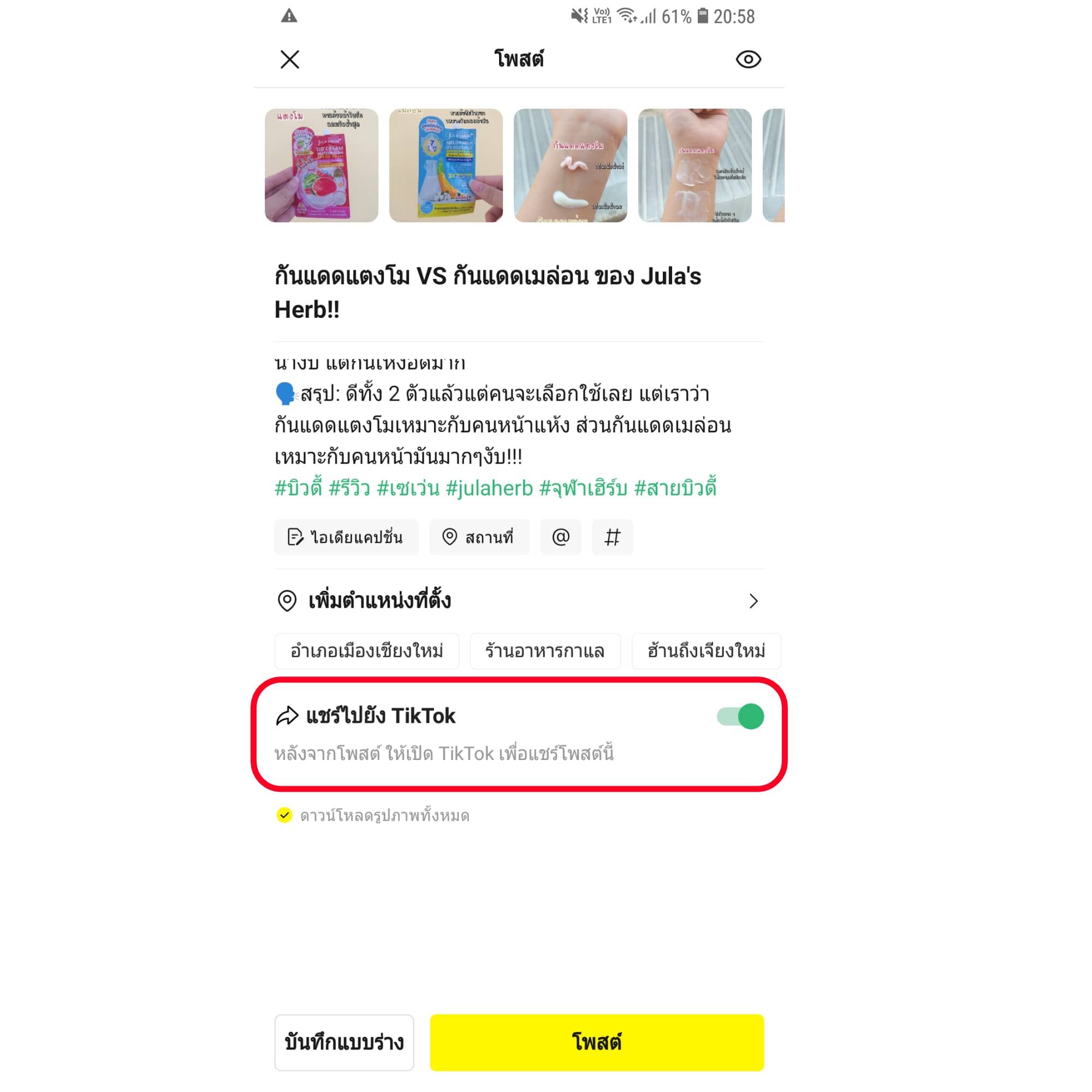Click the share arrow icon next to แชร์ไปยัง TikTok
Image resolution: width=1092 pixels, height=1092 pixels.
click(287, 716)
